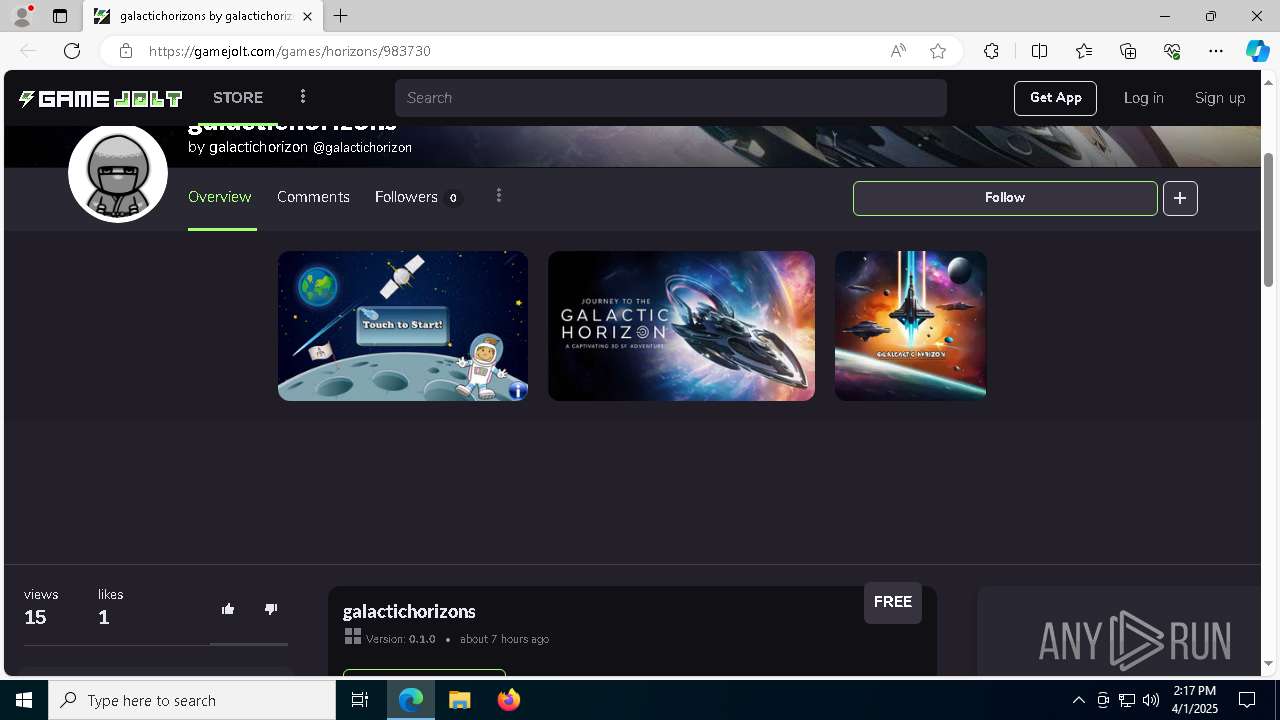Open the vertical spaceship poster thumbnail
Screen dimensions: 1280x720
coord(911,326)
